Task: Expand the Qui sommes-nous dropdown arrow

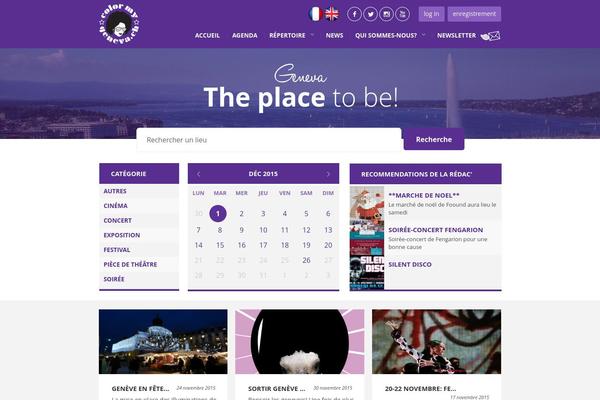Action: [x=423, y=35]
